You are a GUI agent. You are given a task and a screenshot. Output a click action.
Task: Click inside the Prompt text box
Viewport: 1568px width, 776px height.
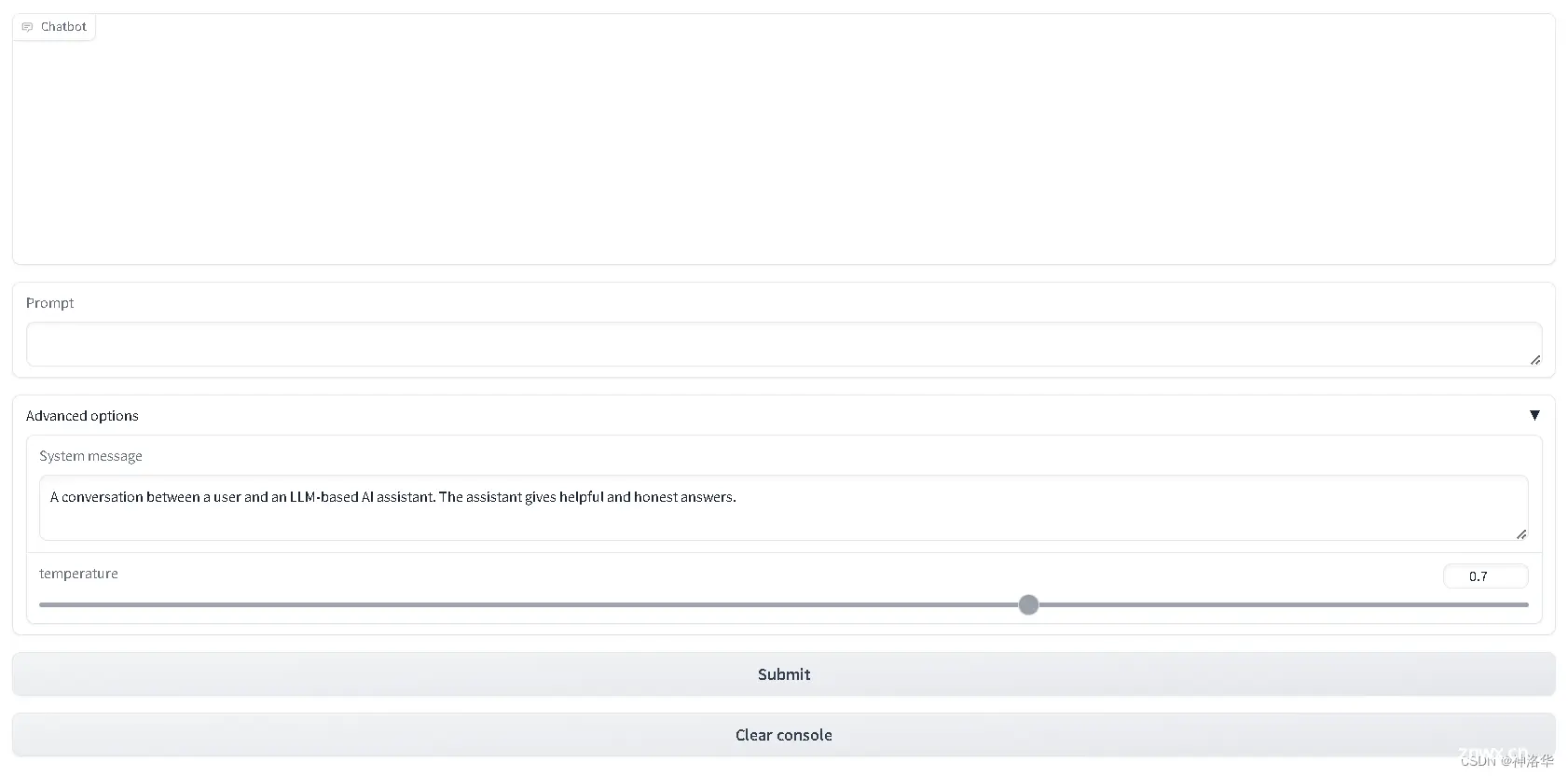tap(784, 344)
